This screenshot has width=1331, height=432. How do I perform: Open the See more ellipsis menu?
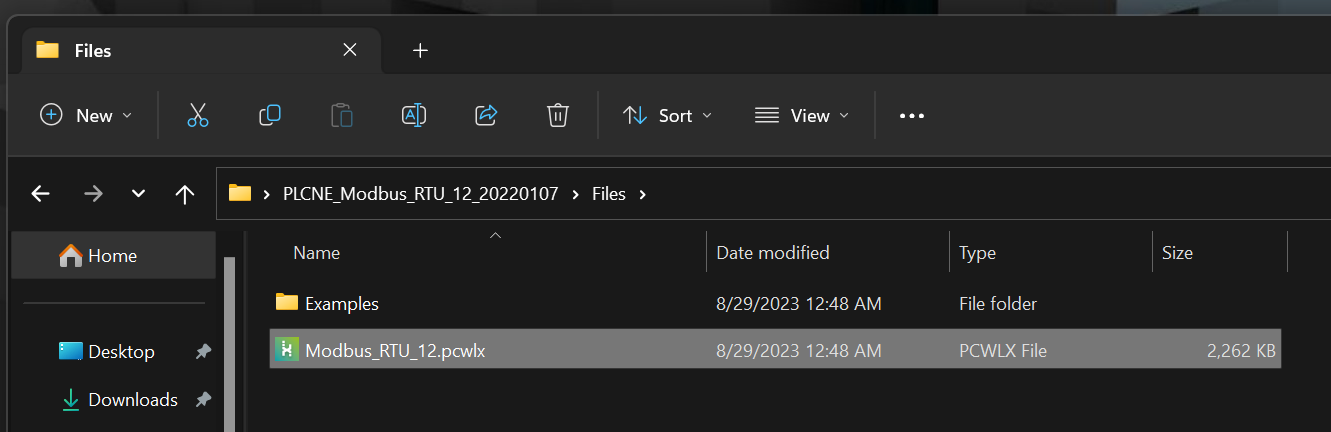pos(912,115)
